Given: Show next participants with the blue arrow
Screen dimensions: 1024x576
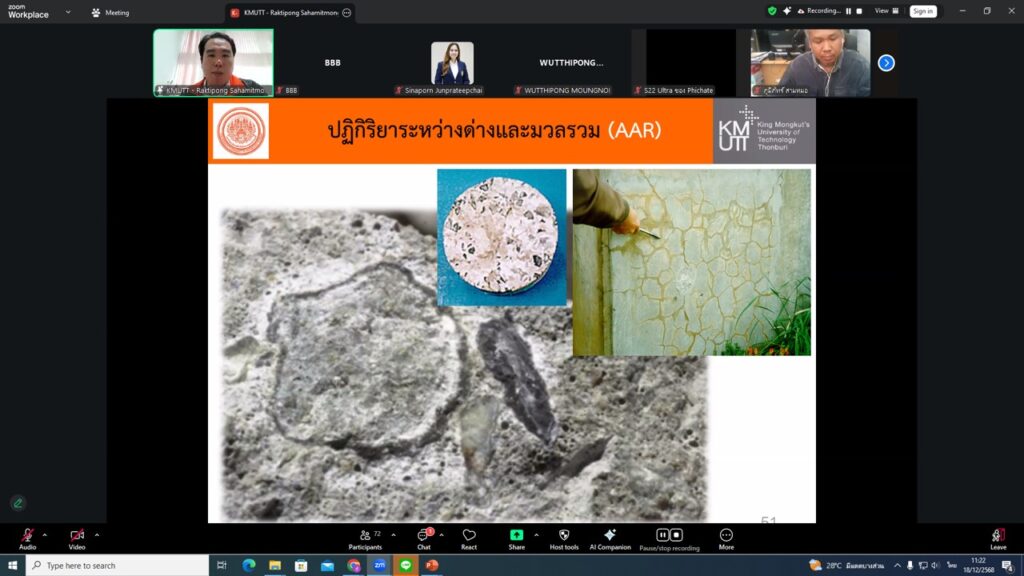Looking at the screenshot, I should pos(886,63).
